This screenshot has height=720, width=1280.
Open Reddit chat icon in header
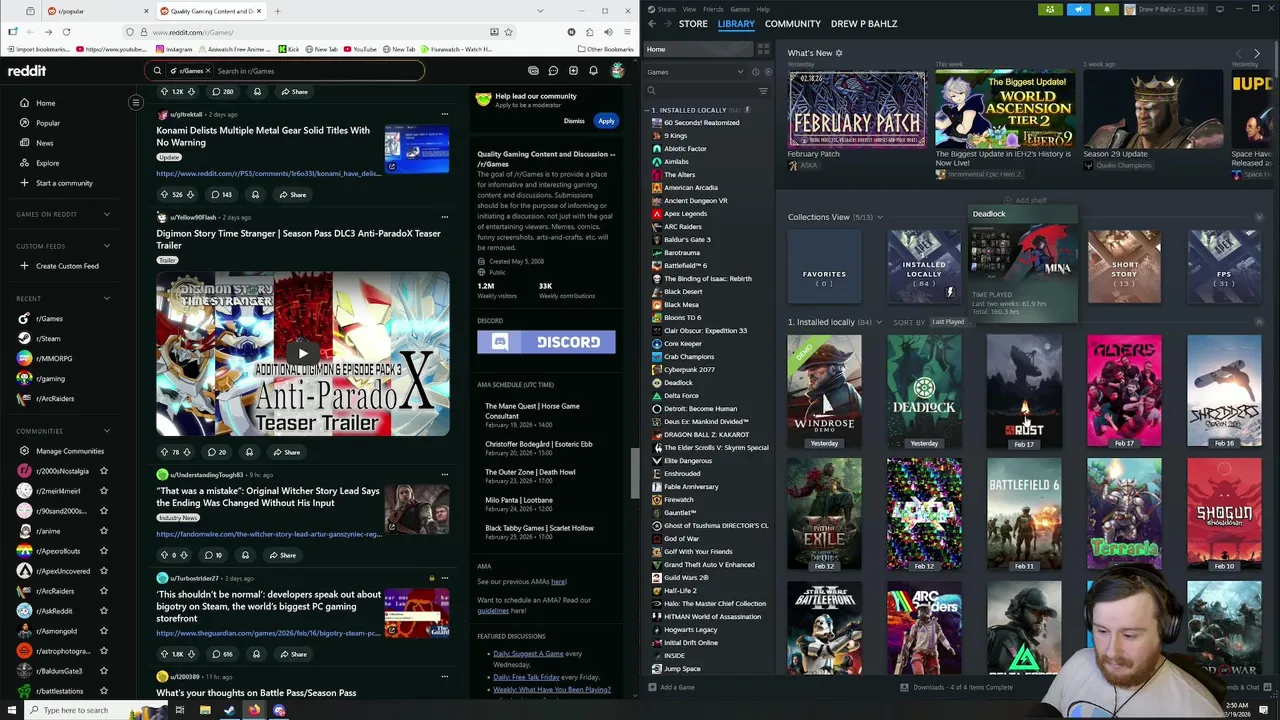click(553, 71)
